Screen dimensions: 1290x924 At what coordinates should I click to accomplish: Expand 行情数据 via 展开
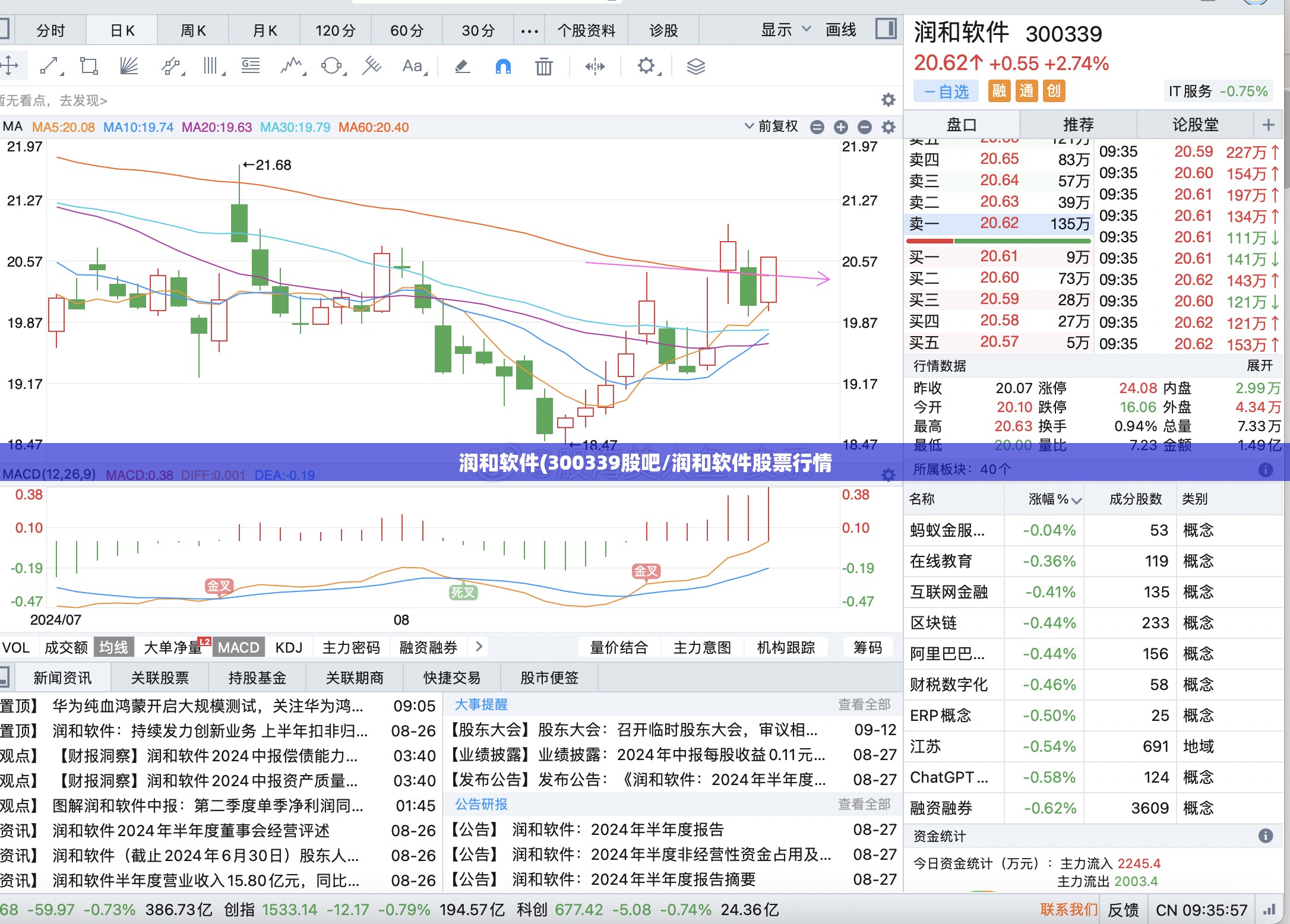pyautogui.click(x=1260, y=366)
